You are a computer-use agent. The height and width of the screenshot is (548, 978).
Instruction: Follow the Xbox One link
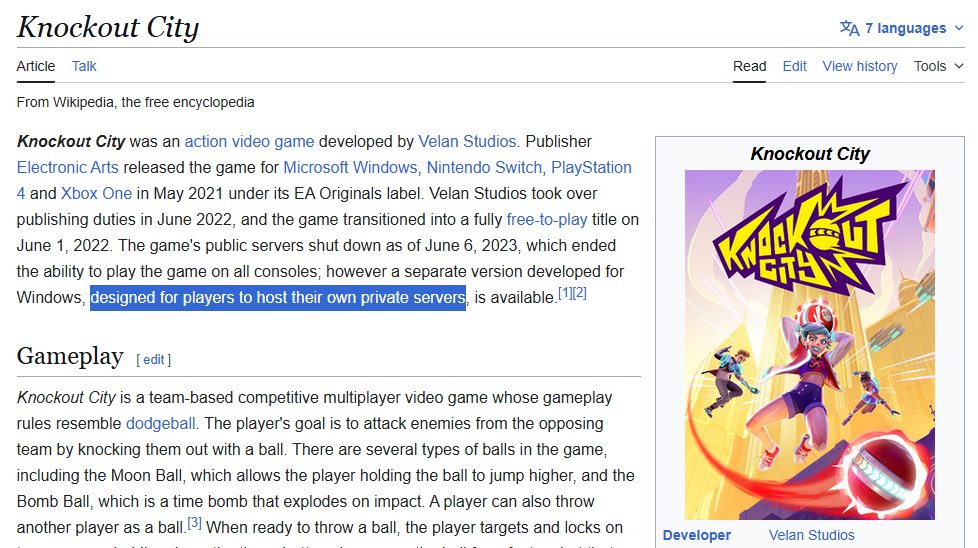(96, 194)
